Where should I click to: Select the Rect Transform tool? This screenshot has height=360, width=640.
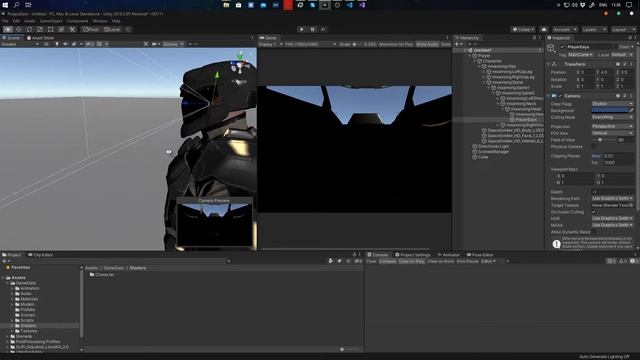pos(51,29)
